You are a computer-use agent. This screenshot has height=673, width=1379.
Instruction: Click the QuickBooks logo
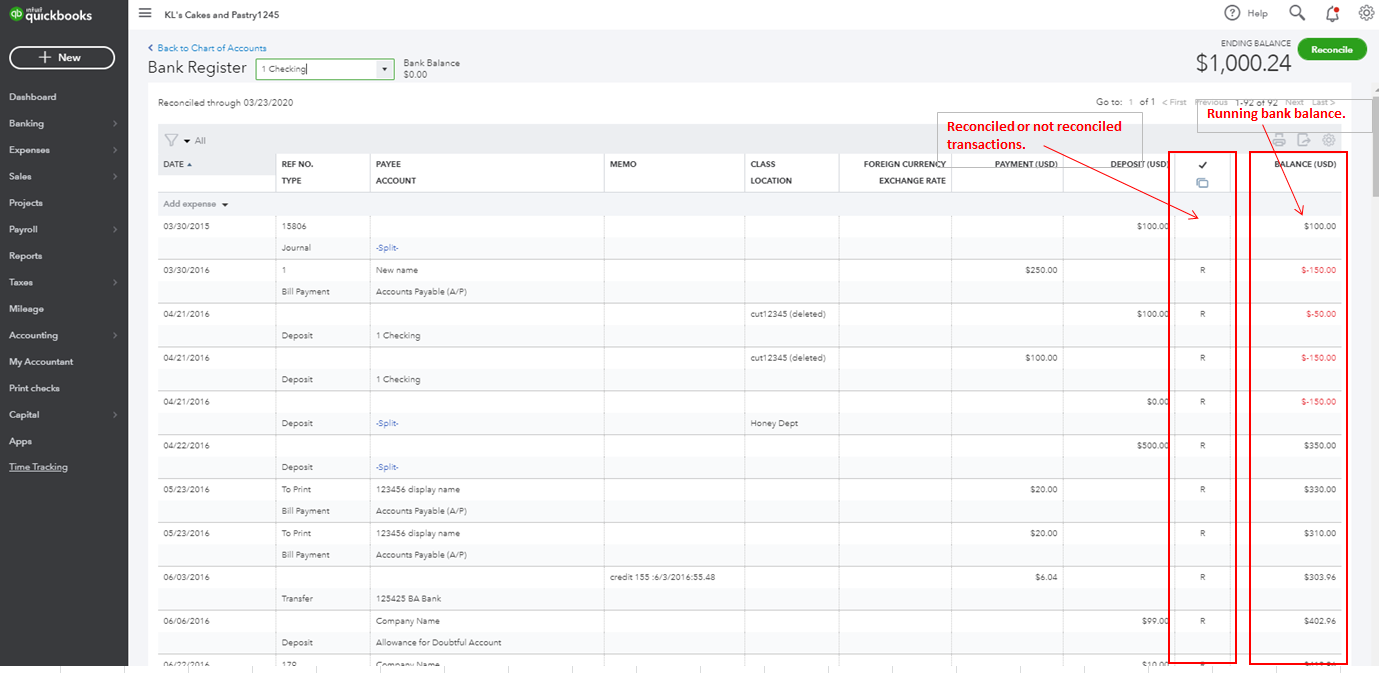coord(51,14)
